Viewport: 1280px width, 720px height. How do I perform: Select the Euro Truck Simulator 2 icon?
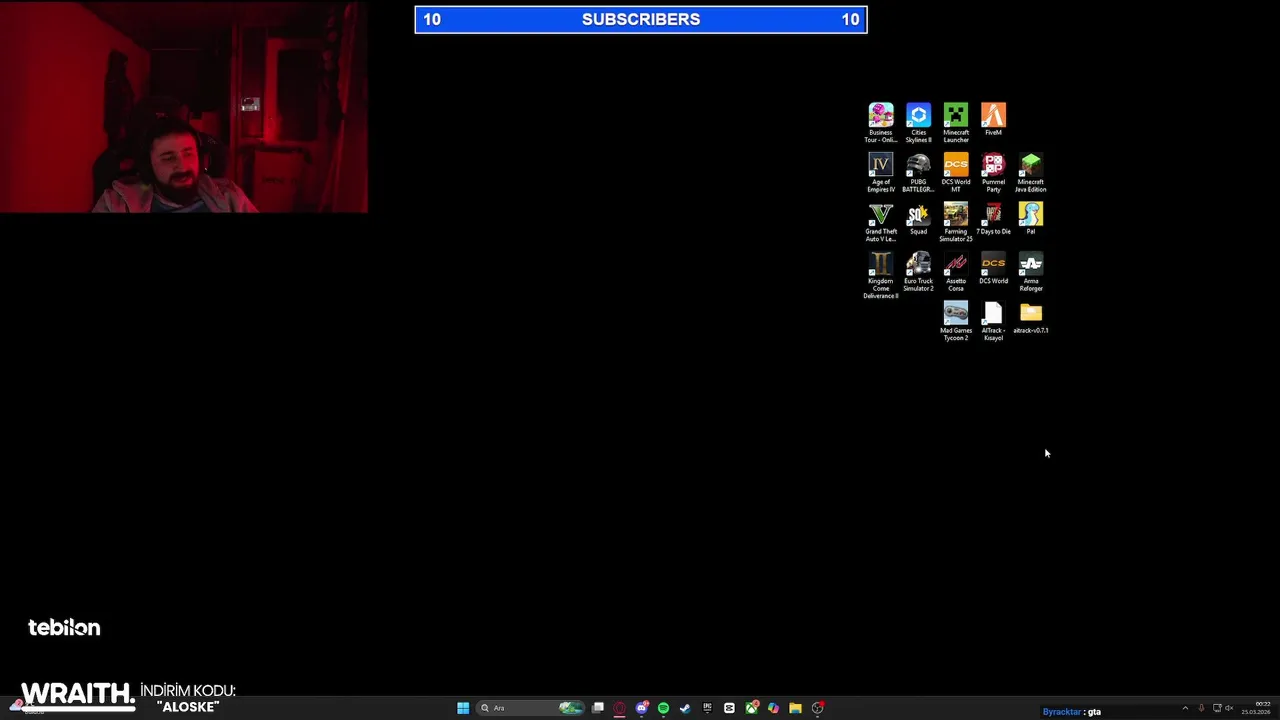[918, 272]
